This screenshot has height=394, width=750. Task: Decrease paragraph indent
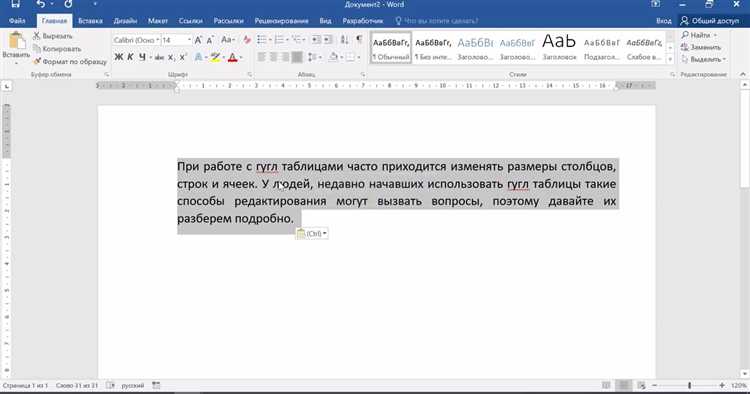coord(316,40)
